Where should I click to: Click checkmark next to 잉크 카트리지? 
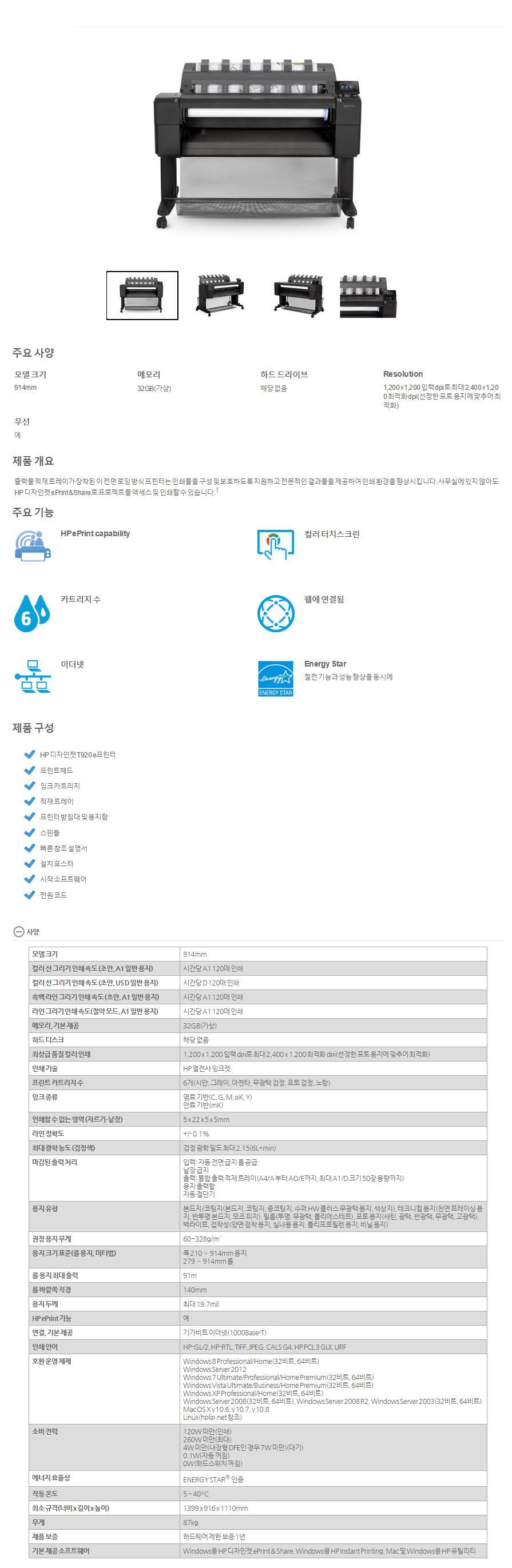pyautogui.click(x=29, y=785)
